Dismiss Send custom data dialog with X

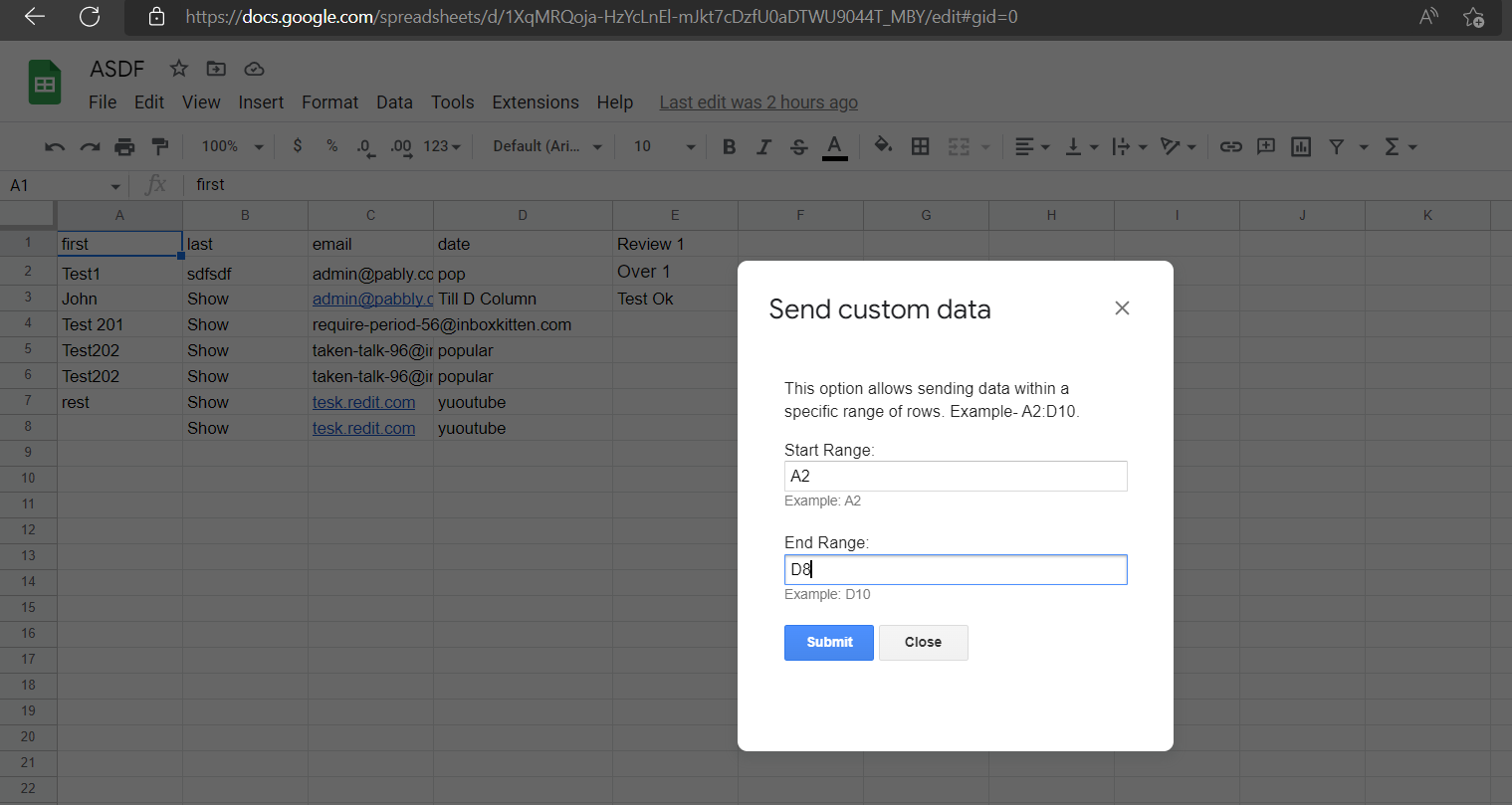(1122, 308)
